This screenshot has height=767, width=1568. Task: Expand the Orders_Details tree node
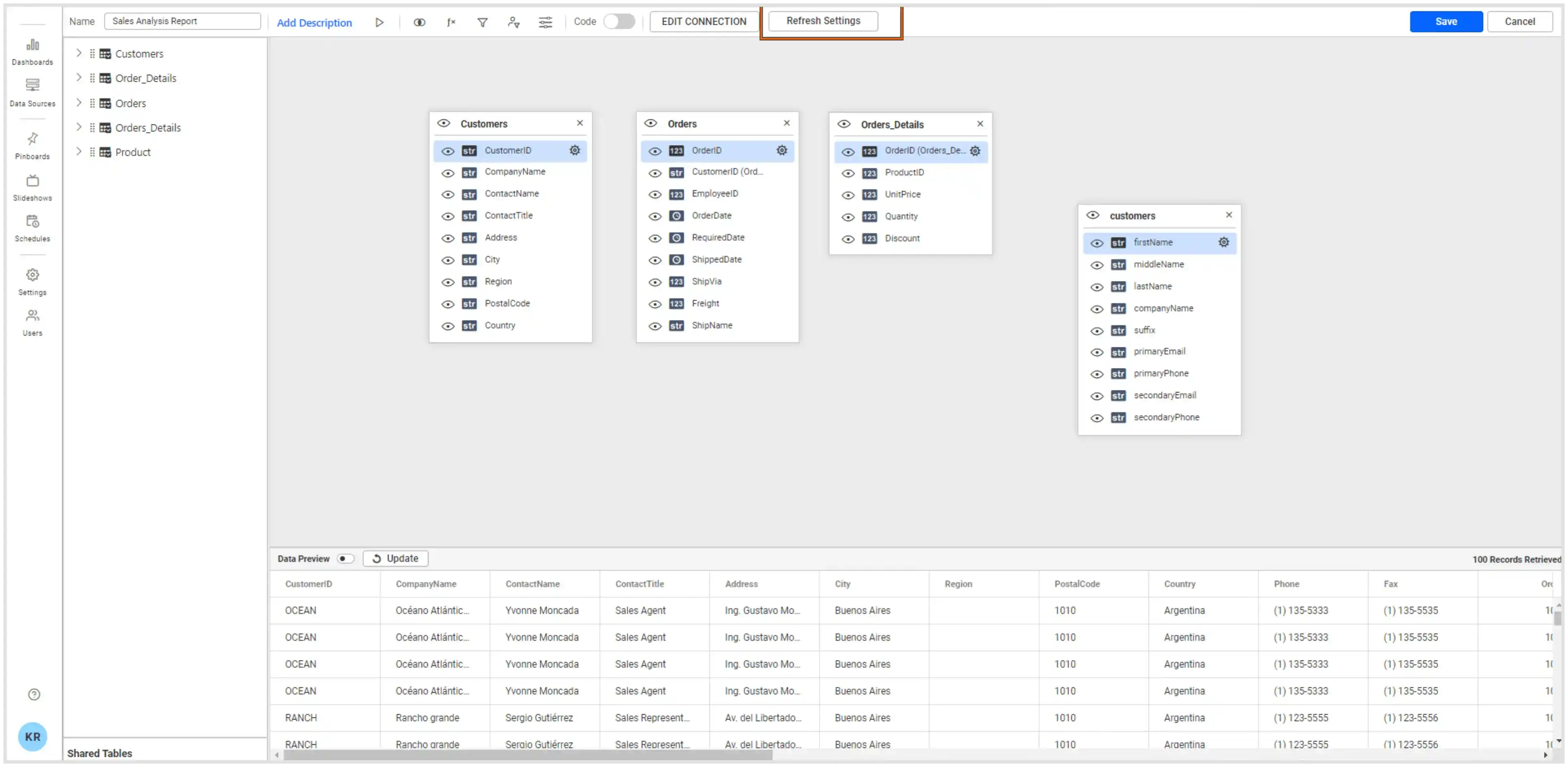click(78, 127)
